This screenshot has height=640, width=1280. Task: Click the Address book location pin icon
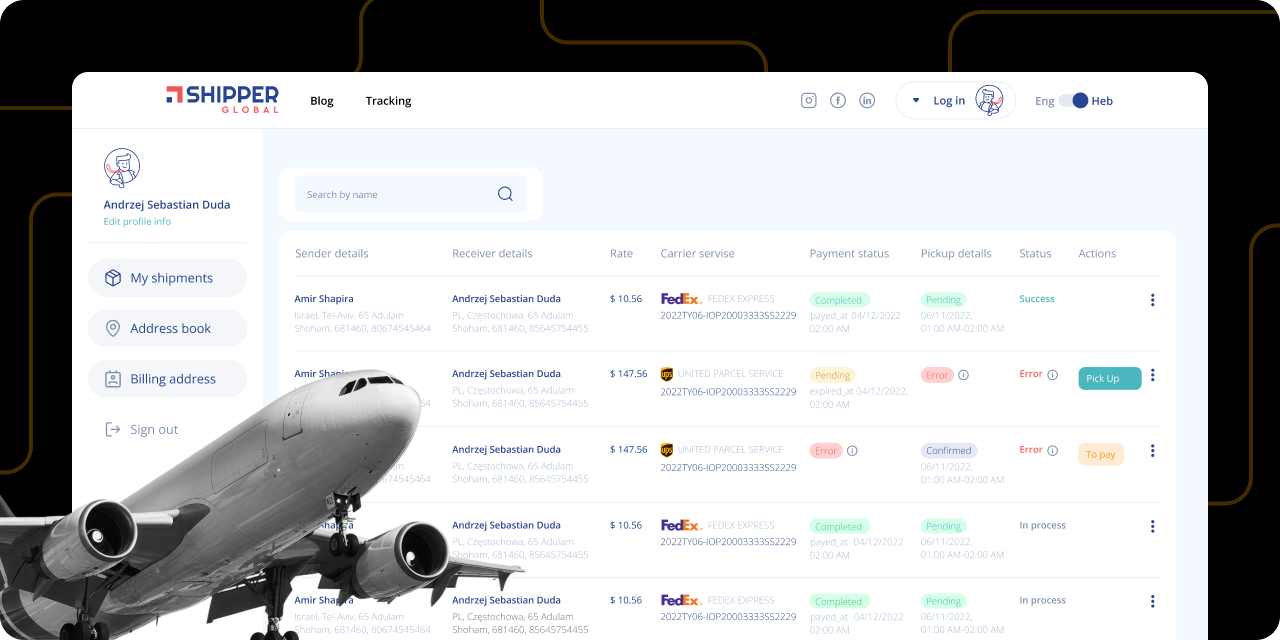pos(112,328)
